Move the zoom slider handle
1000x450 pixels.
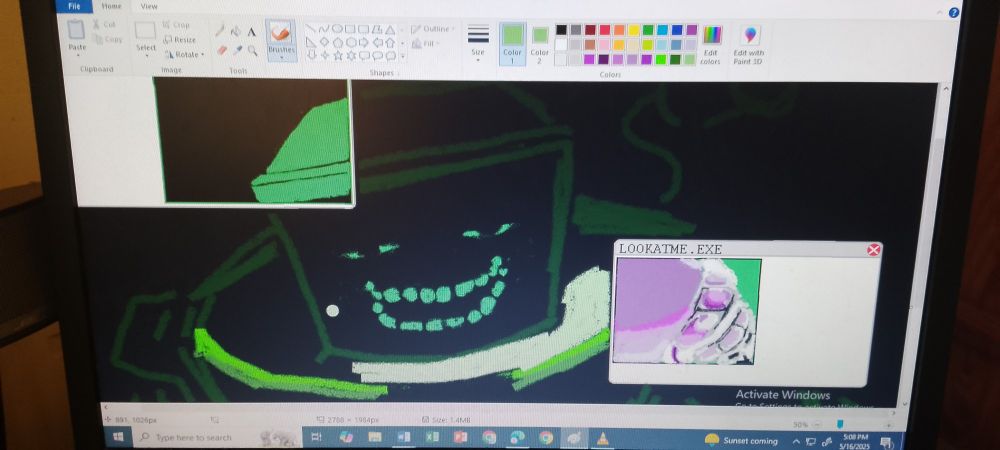point(840,424)
